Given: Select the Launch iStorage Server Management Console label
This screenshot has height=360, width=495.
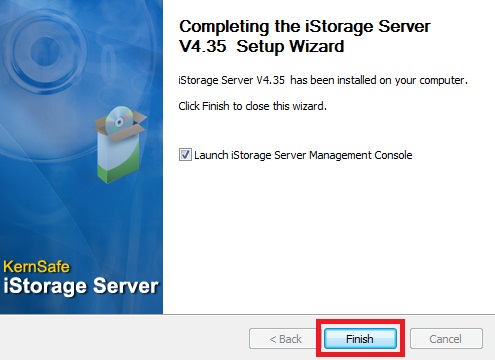Looking at the screenshot, I should tap(303, 155).
